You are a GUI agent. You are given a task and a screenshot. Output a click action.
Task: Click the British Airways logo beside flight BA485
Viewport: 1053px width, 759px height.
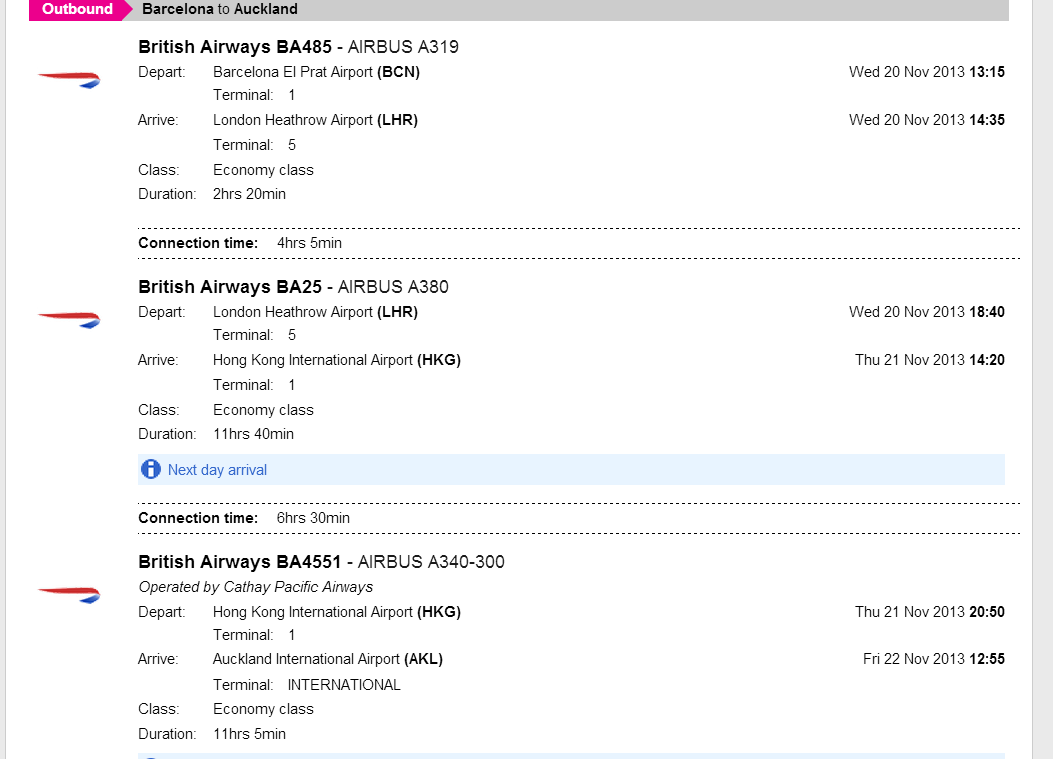pyautogui.click(x=69, y=79)
